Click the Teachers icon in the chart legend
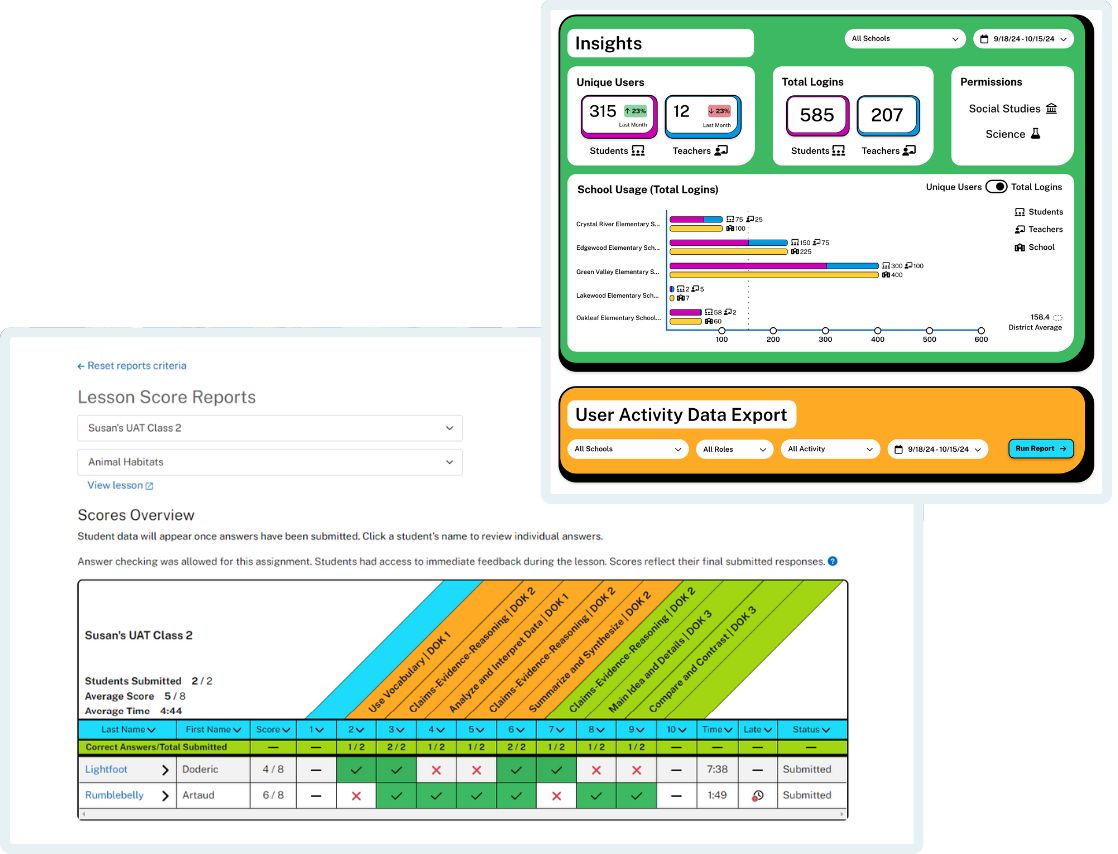The width and height of the screenshot is (1118, 854). point(1021,229)
